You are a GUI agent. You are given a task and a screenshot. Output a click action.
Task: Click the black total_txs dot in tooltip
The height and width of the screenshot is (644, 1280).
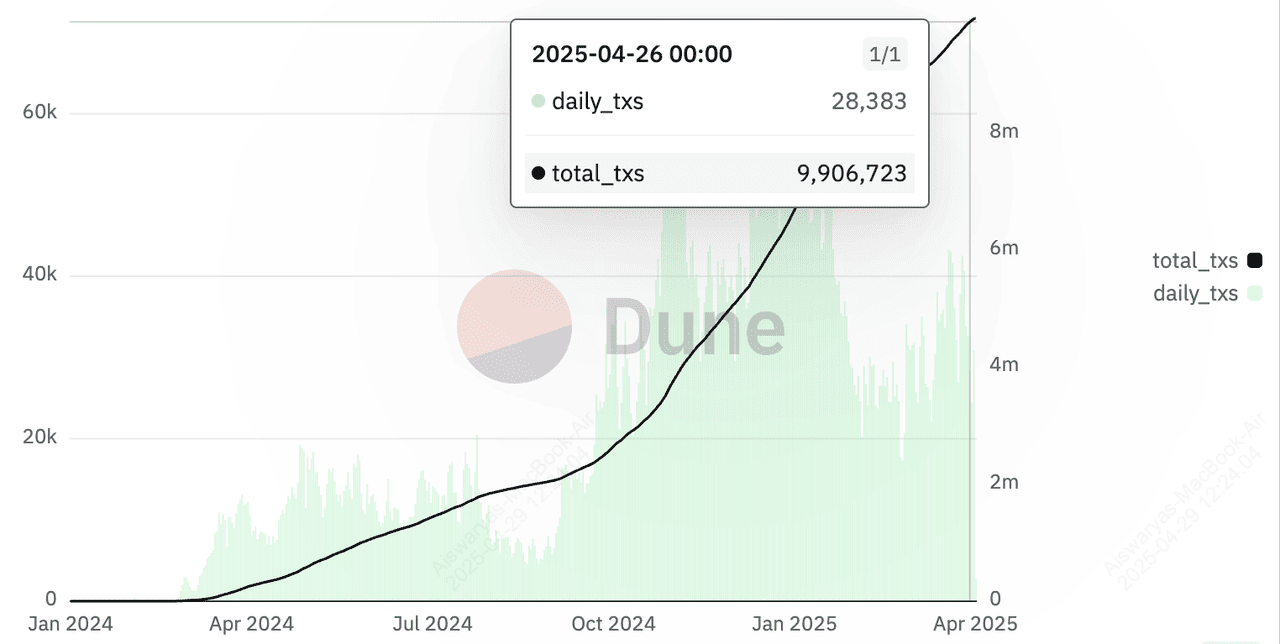click(538, 174)
